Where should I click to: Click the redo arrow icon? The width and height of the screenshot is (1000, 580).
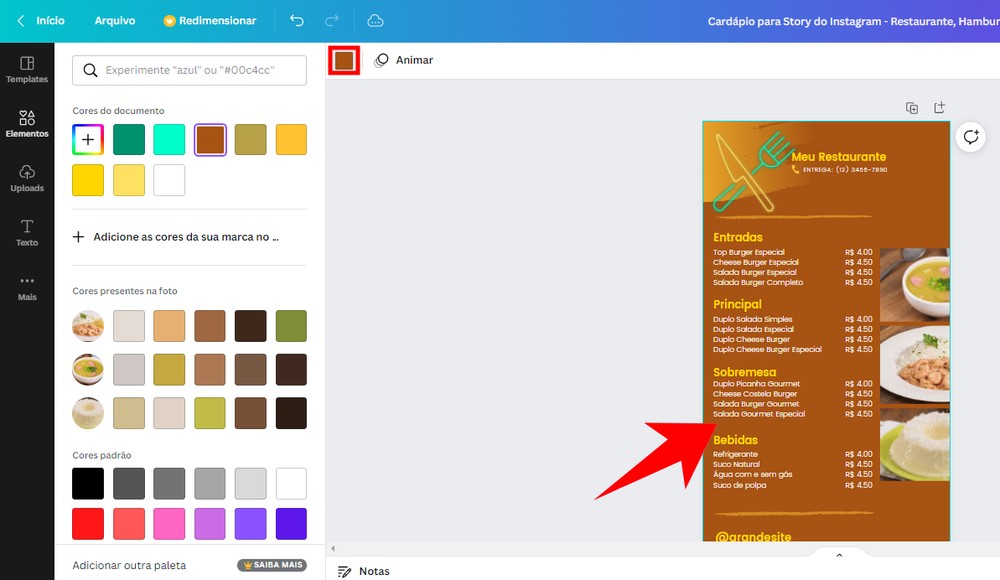tap(332, 20)
